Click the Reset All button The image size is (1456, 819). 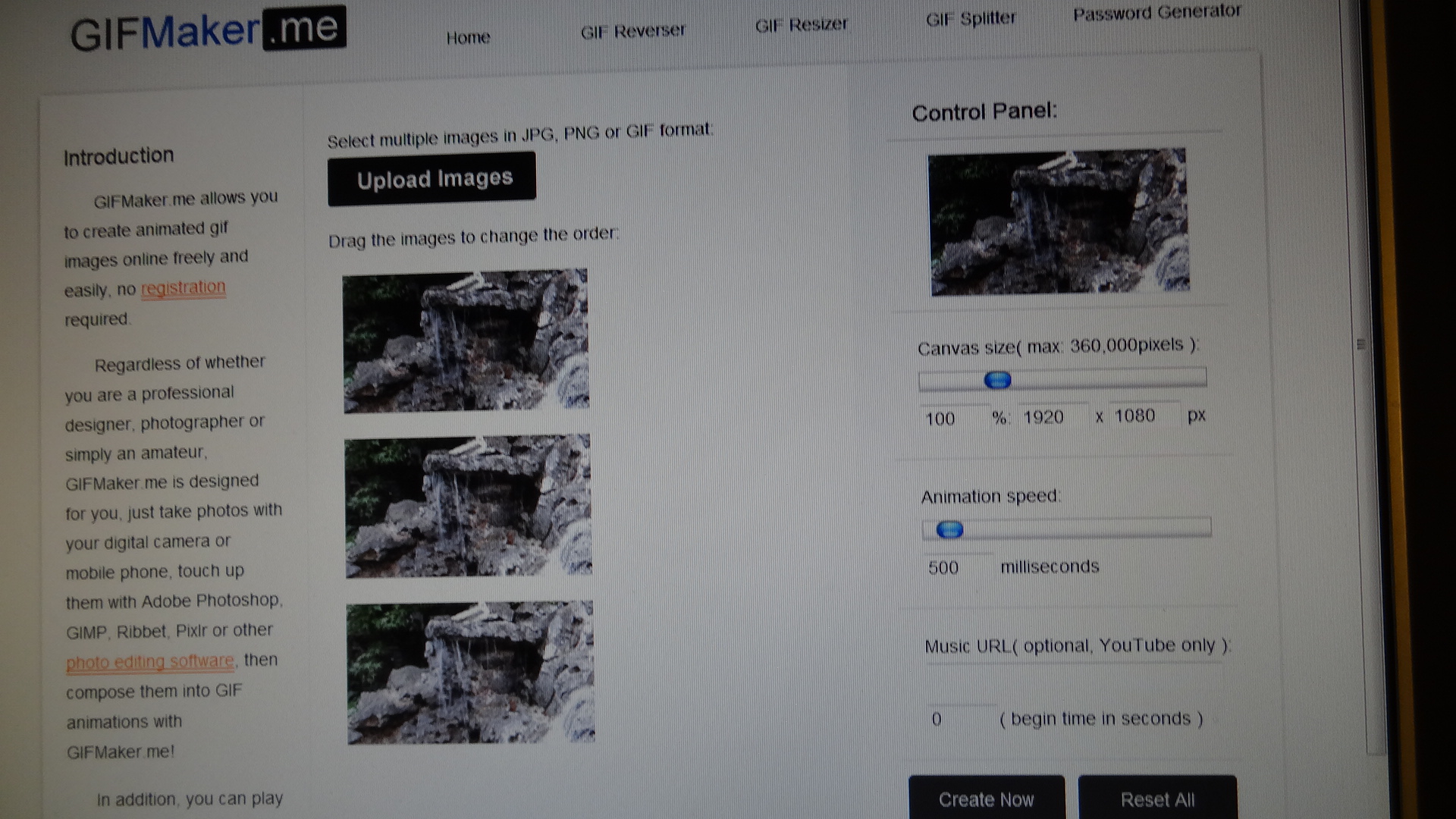click(1157, 798)
